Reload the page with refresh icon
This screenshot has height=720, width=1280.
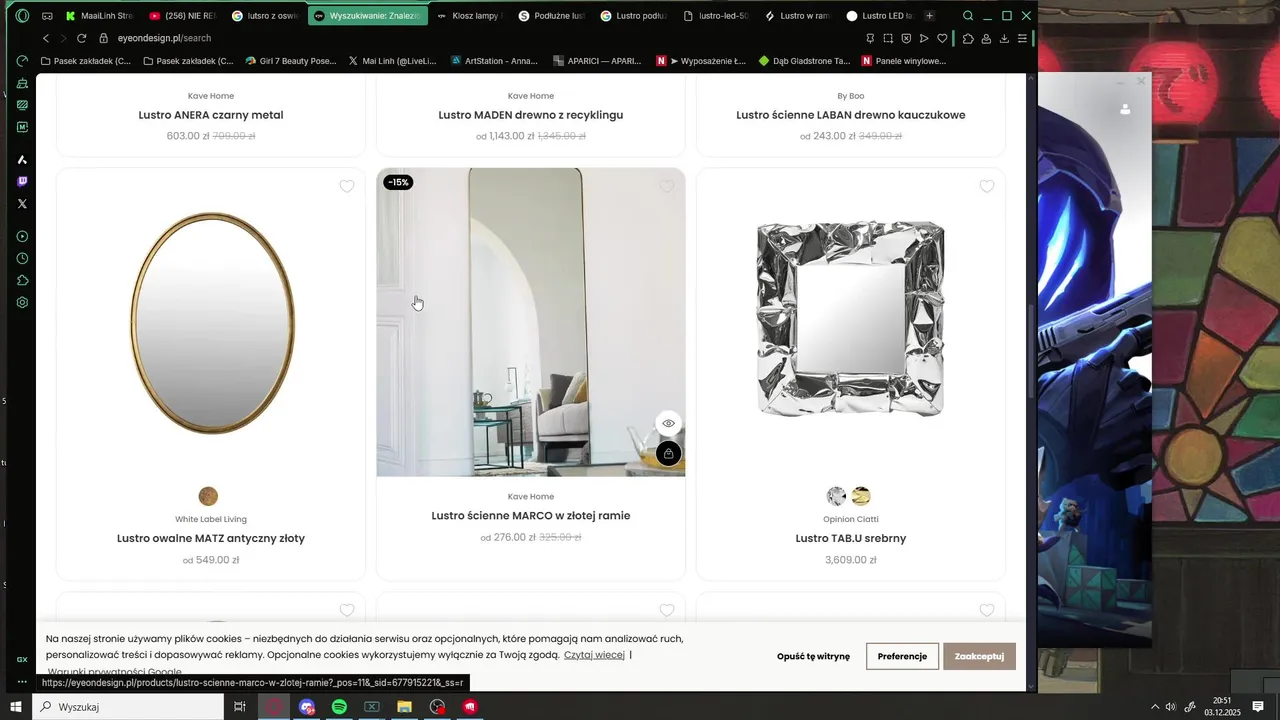click(81, 38)
